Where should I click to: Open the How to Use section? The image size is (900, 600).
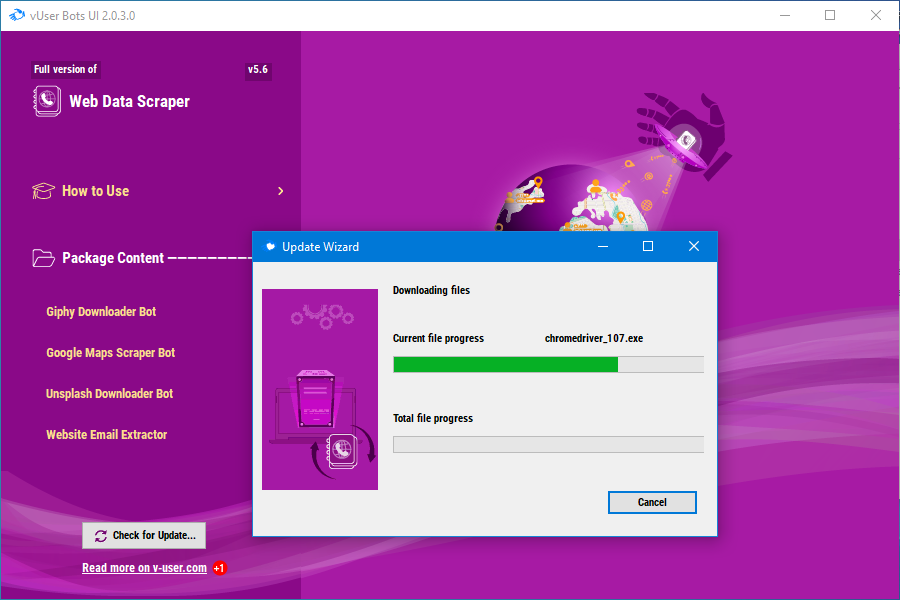click(95, 191)
